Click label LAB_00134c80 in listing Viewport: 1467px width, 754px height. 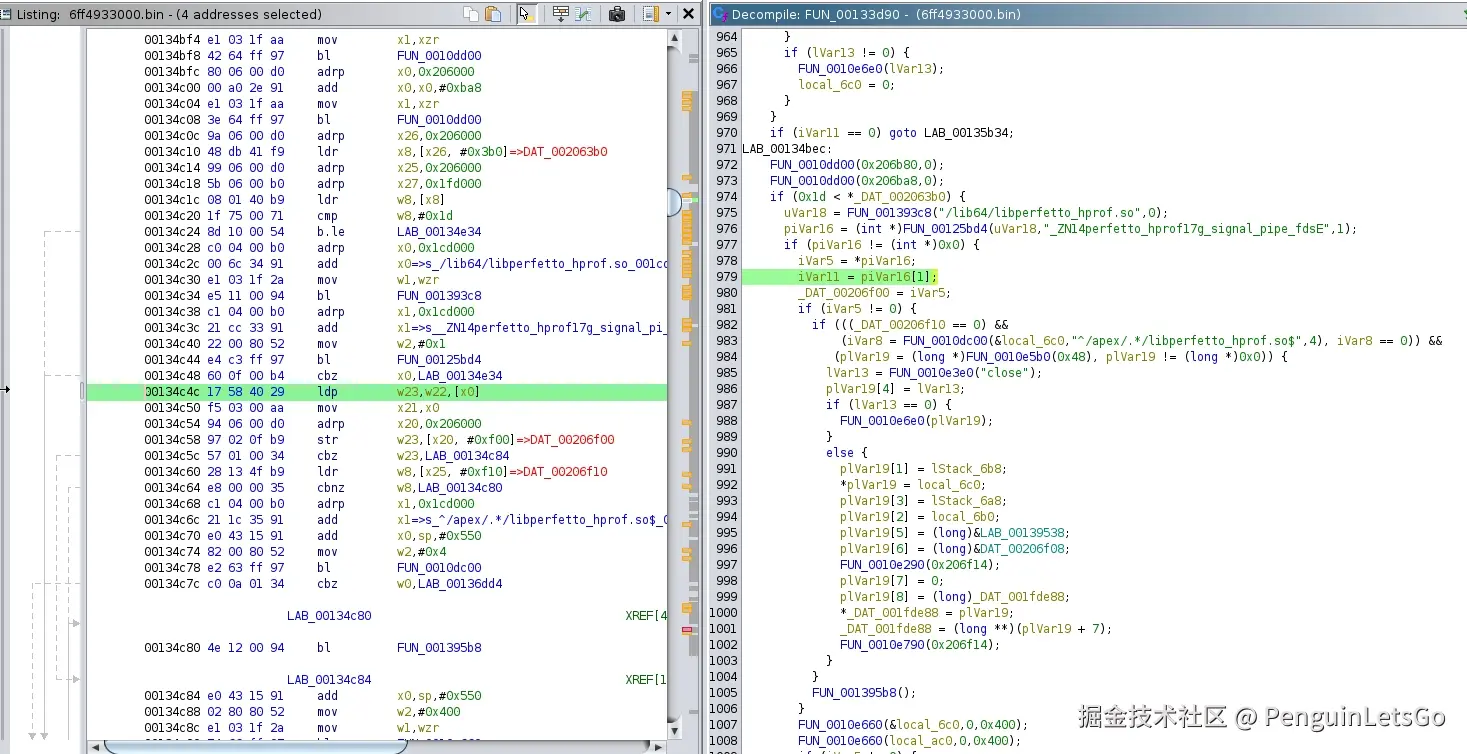click(329, 616)
